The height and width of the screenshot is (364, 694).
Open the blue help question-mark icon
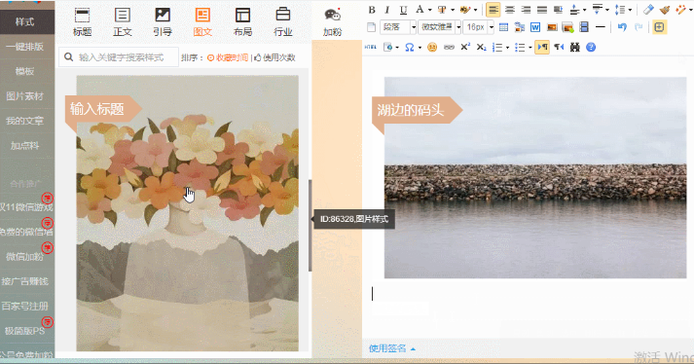tap(591, 47)
